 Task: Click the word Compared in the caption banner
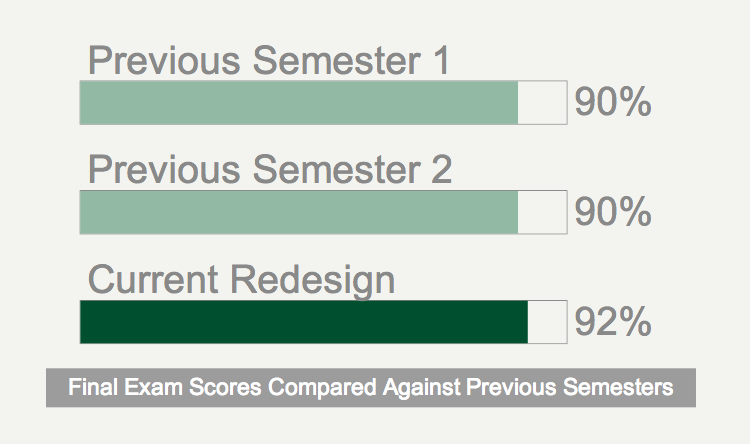click(322, 388)
